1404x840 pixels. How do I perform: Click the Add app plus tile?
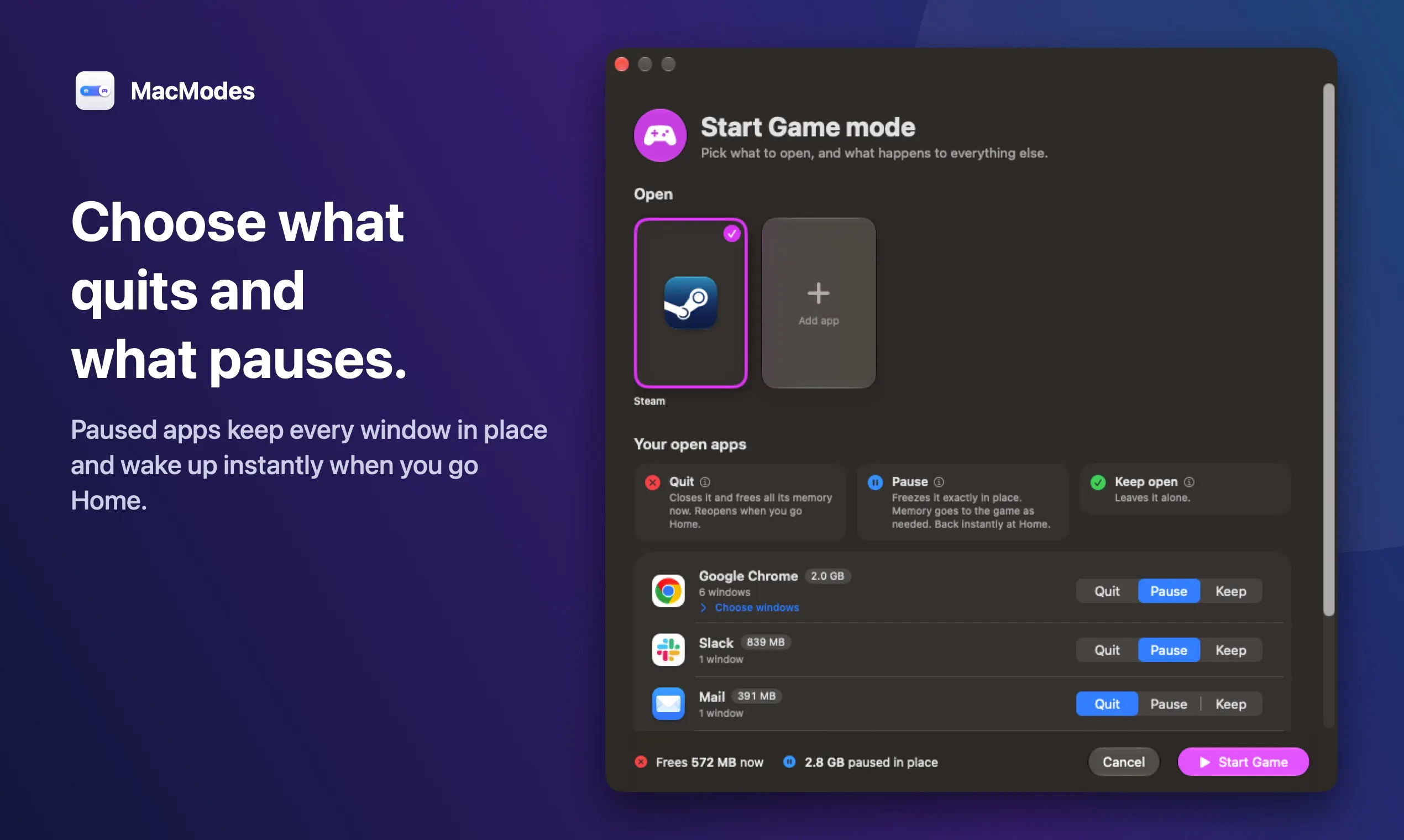[819, 303]
